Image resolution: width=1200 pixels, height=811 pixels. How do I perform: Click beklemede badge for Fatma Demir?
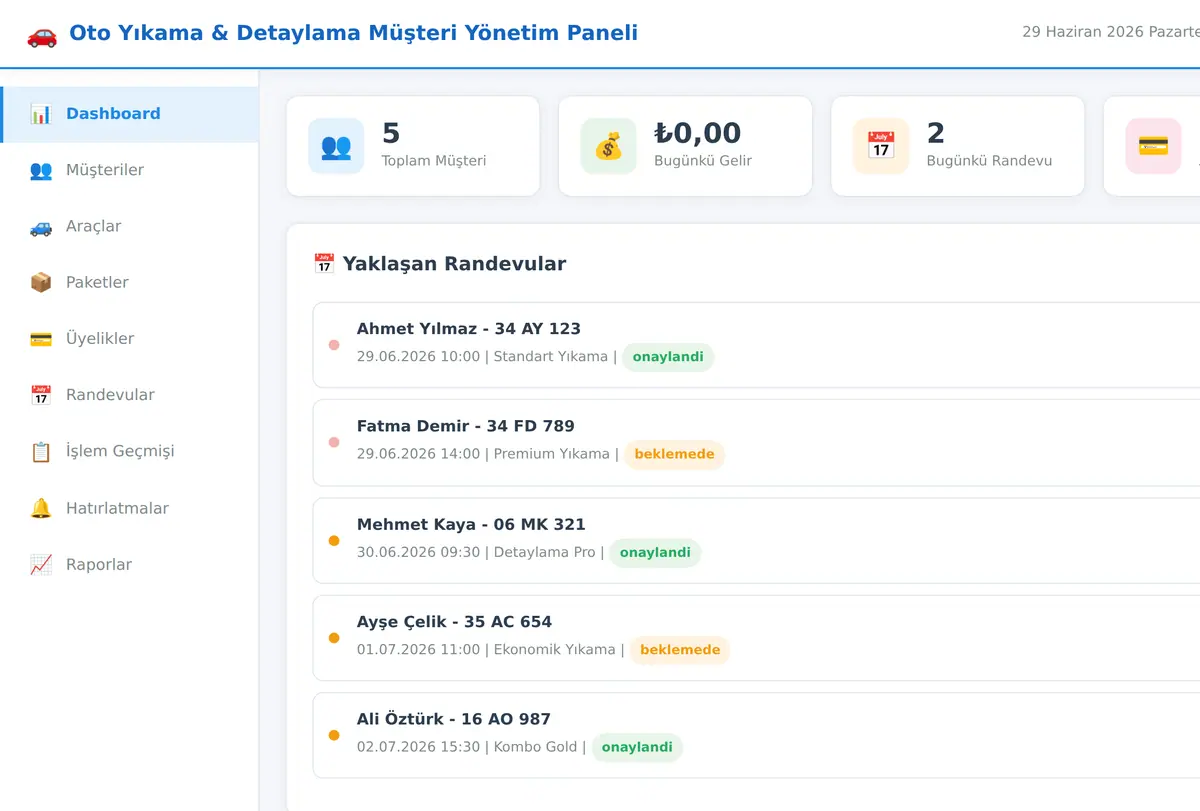click(x=674, y=454)
